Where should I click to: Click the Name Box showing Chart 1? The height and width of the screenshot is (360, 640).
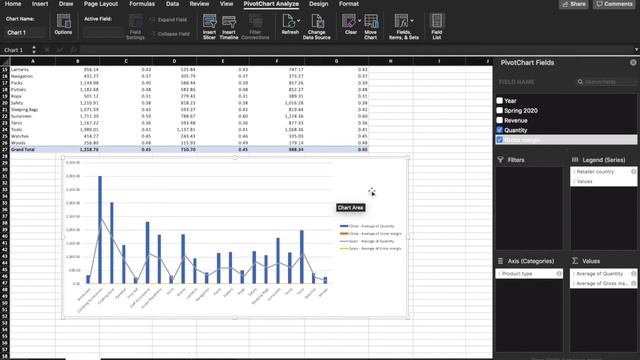point(16,50)
